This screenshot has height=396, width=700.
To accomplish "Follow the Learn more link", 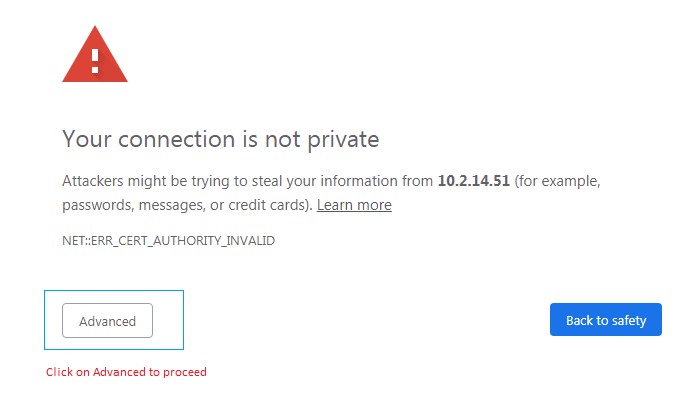I will click(x=354, y=205).
